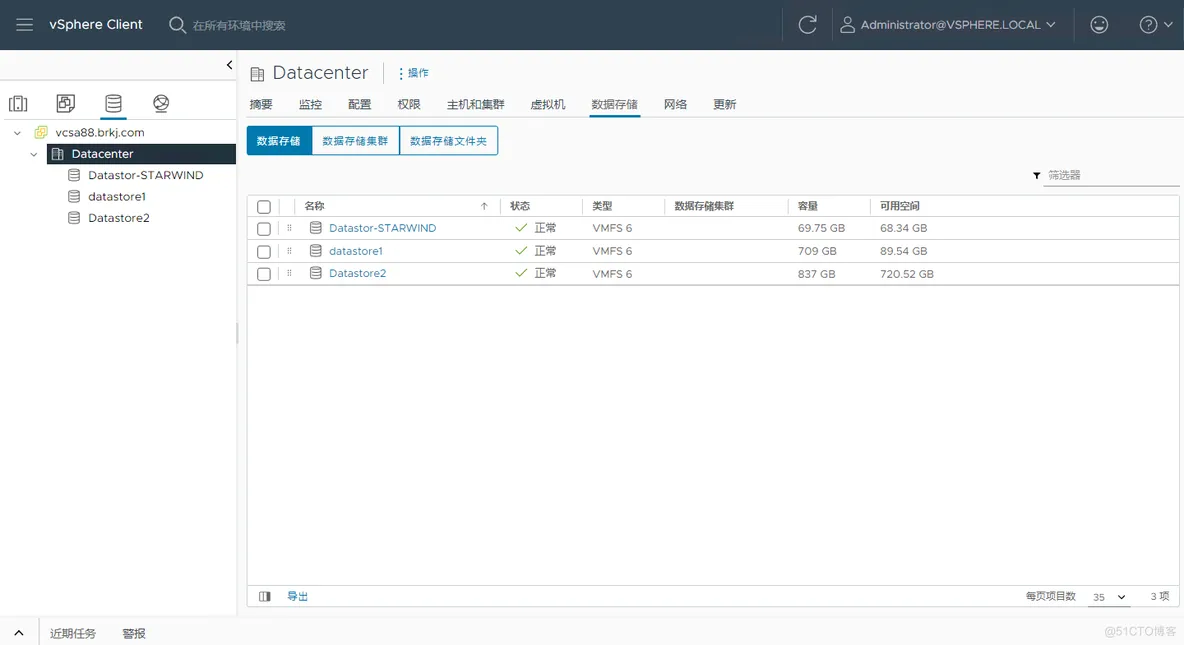Refresh the vSphere Client view

tap(807, 25)
